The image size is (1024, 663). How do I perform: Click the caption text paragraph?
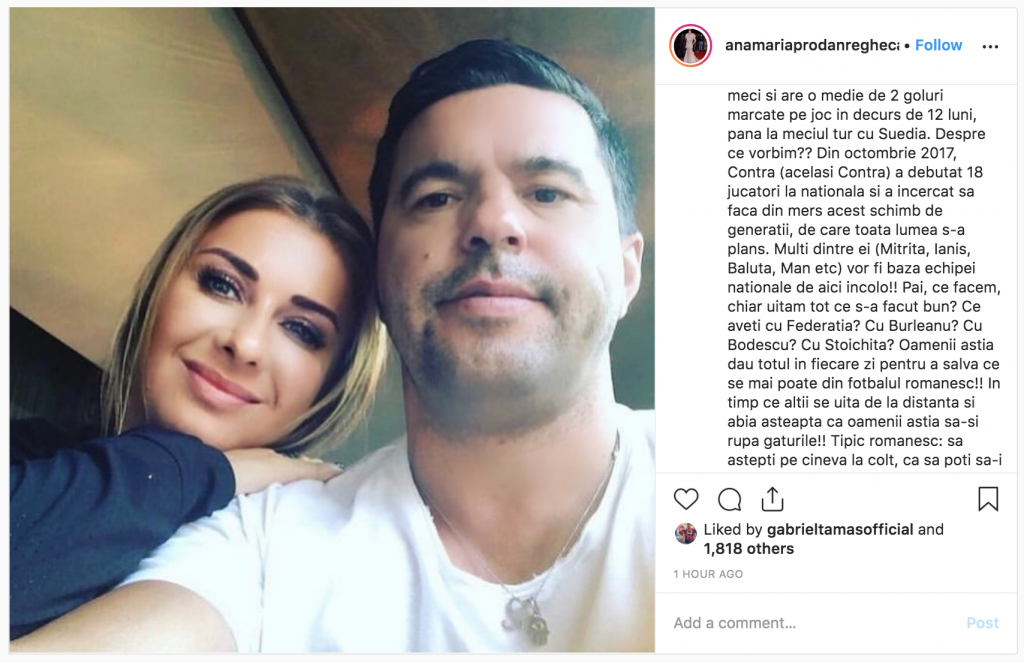863,278
